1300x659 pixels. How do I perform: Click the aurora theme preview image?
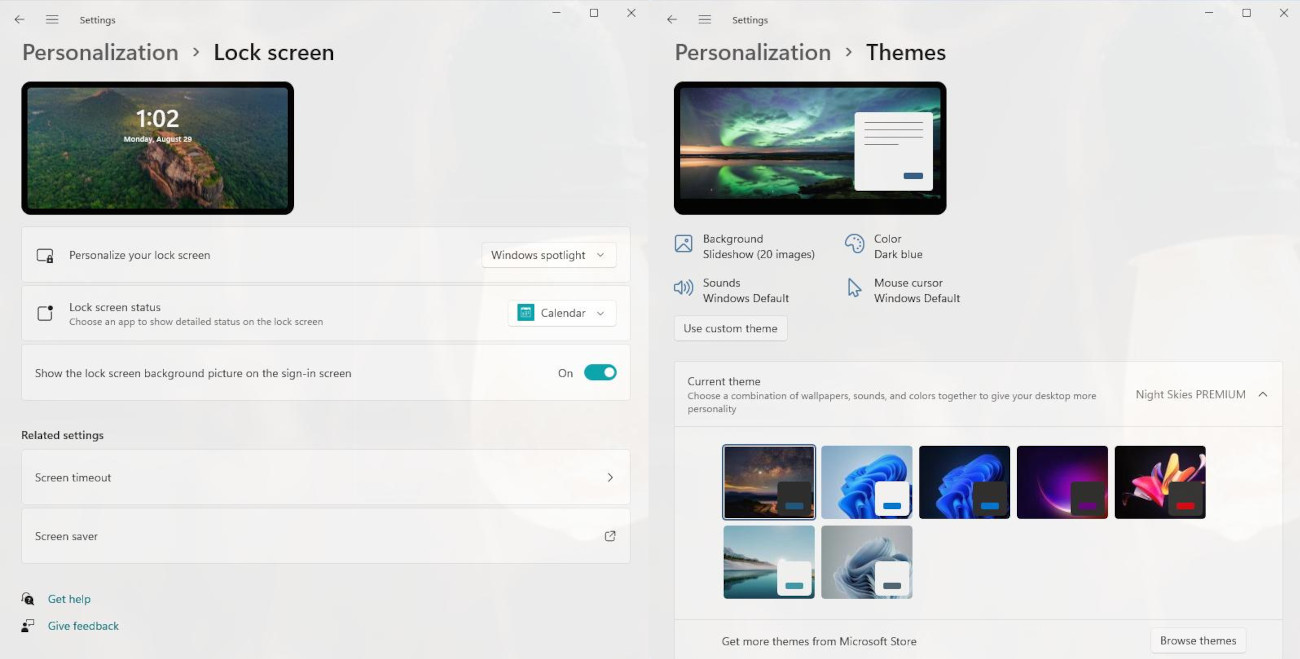810,148
